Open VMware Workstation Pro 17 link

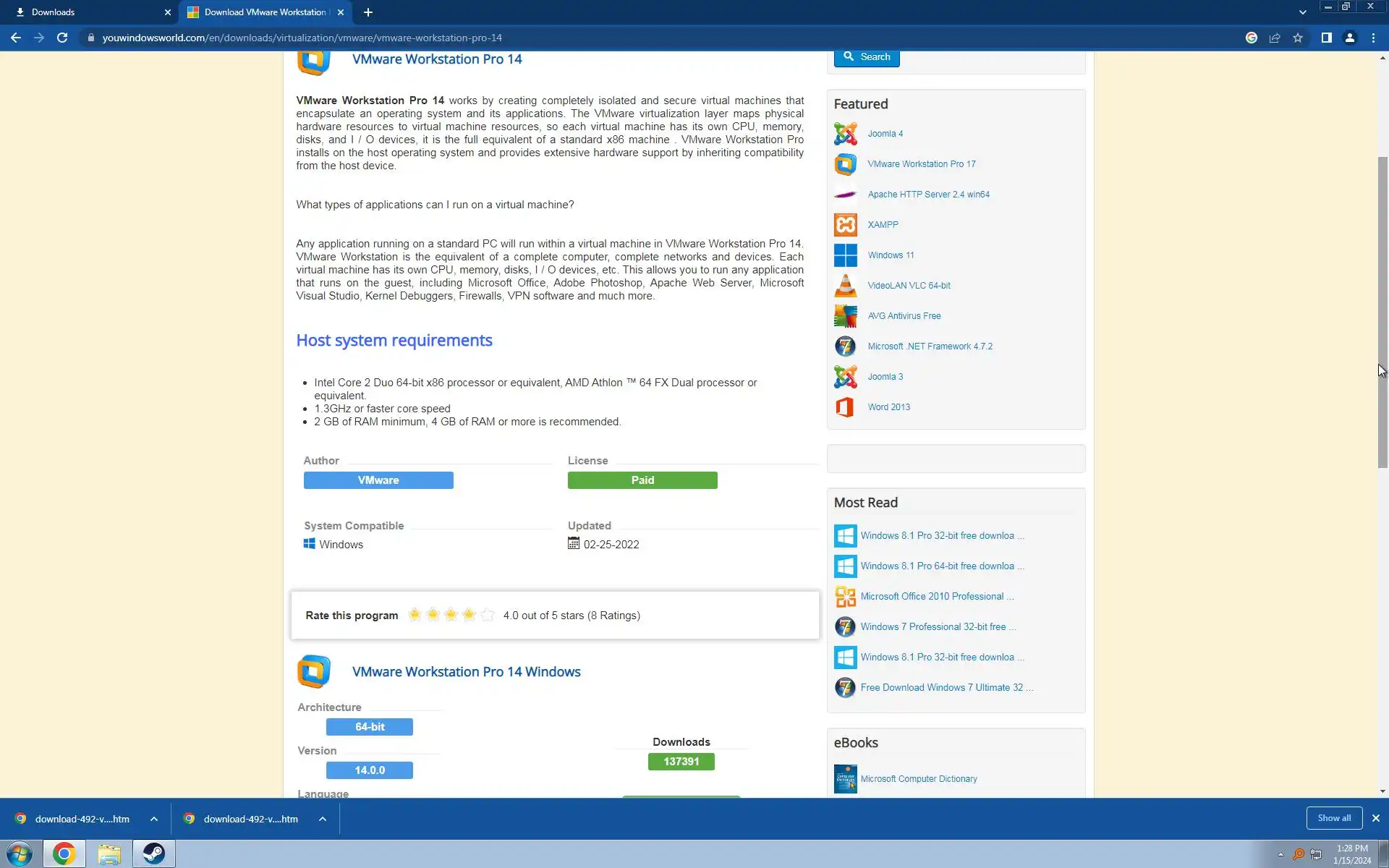(x=921, y=164)
